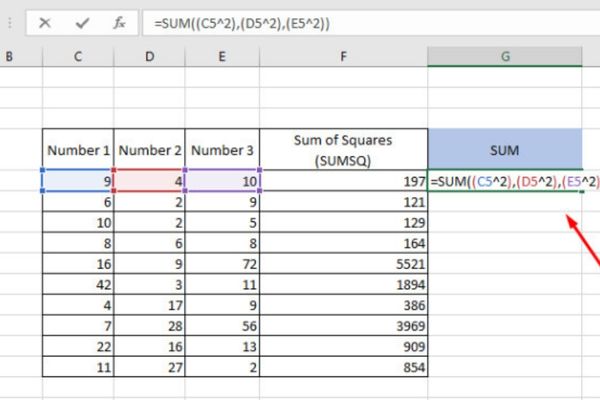Click the blue-highlighted cell with 9
Screen dimensions: 600x400
[78, 180]
